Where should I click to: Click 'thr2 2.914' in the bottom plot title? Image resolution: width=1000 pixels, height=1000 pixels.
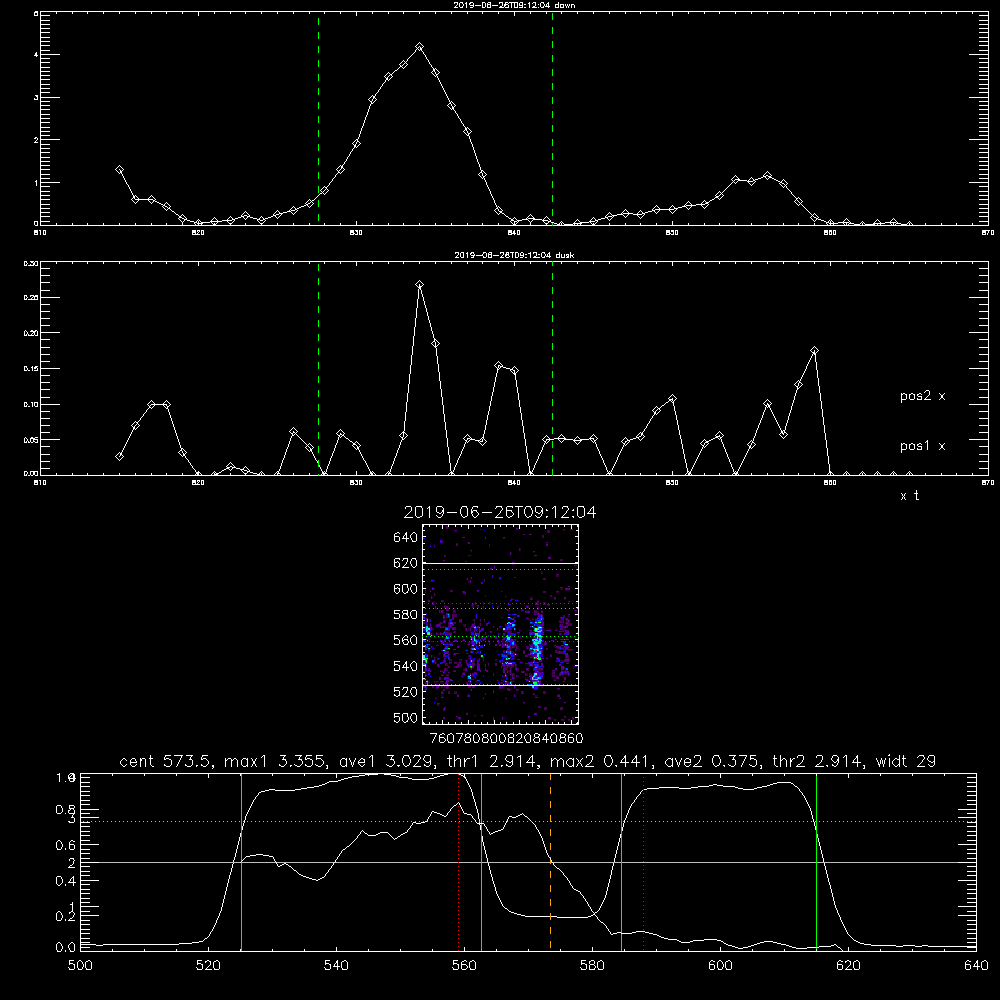818,761
